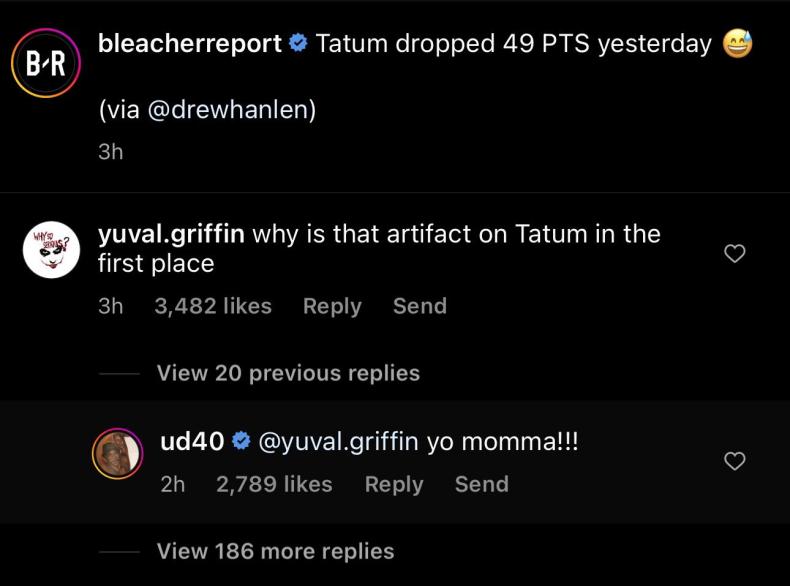Open the bleacherreport username link

pyautogui.click(x=190, y=44)
